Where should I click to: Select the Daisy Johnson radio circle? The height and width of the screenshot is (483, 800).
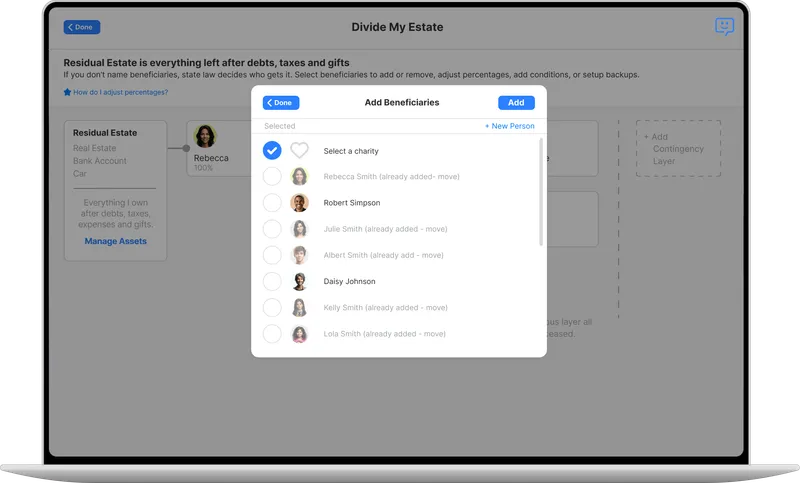272,281
